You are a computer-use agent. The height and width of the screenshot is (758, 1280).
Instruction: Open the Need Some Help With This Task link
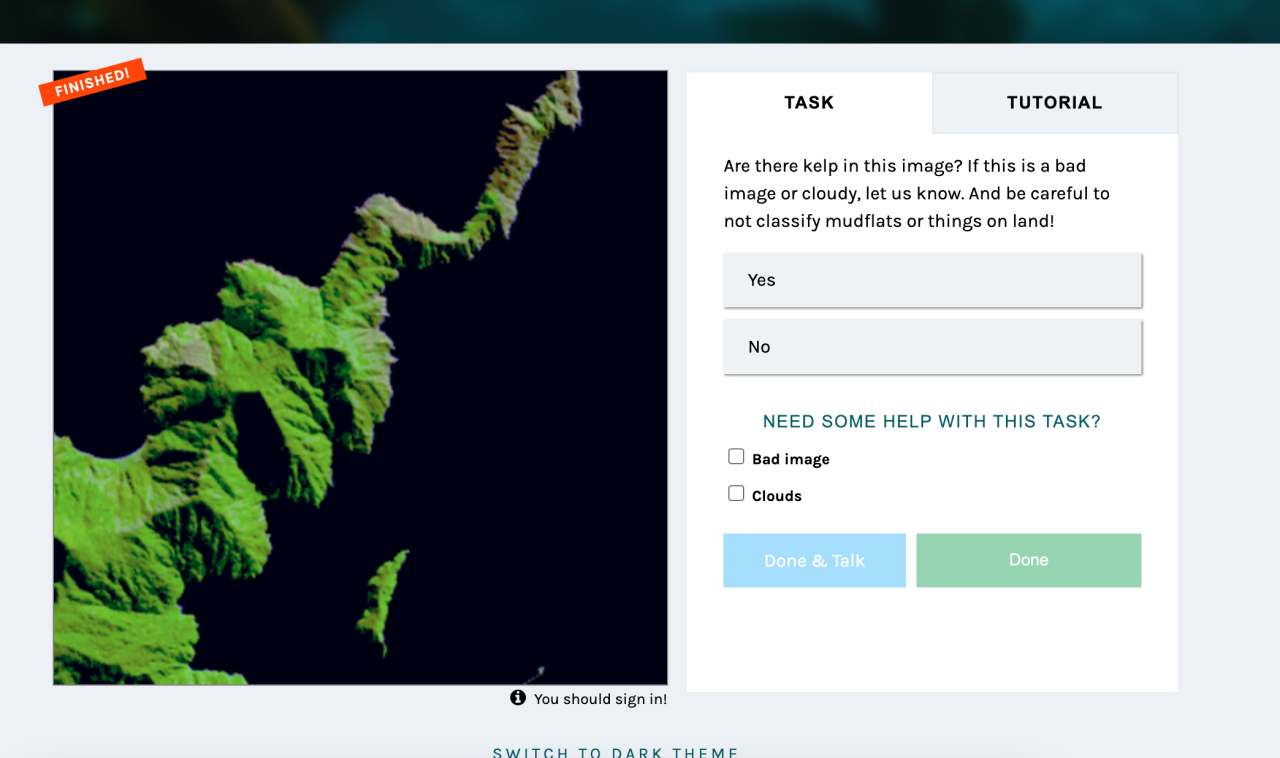(932, 422)
